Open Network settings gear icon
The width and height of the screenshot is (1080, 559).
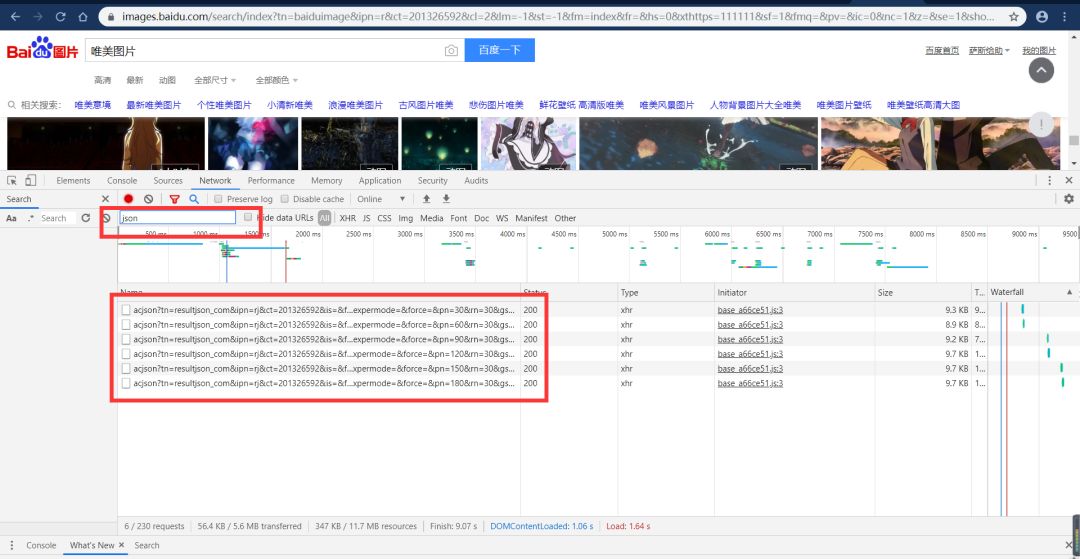click(1068, 199)
